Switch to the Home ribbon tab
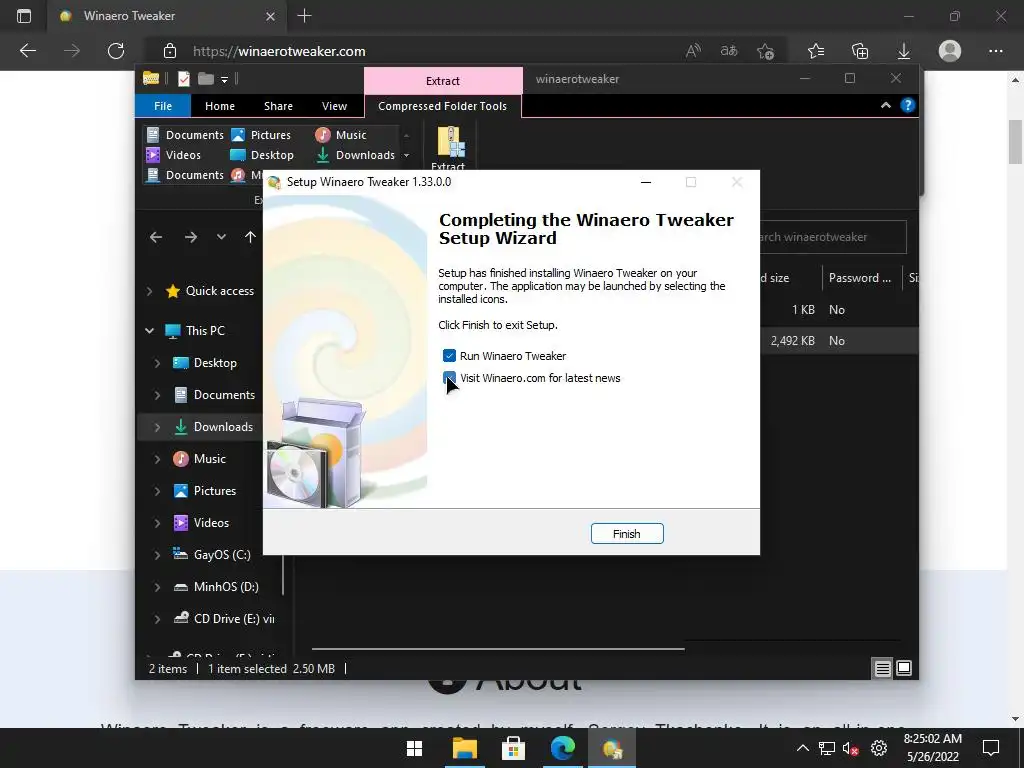This screenshot has height=768, width=1024. point(219,106)
